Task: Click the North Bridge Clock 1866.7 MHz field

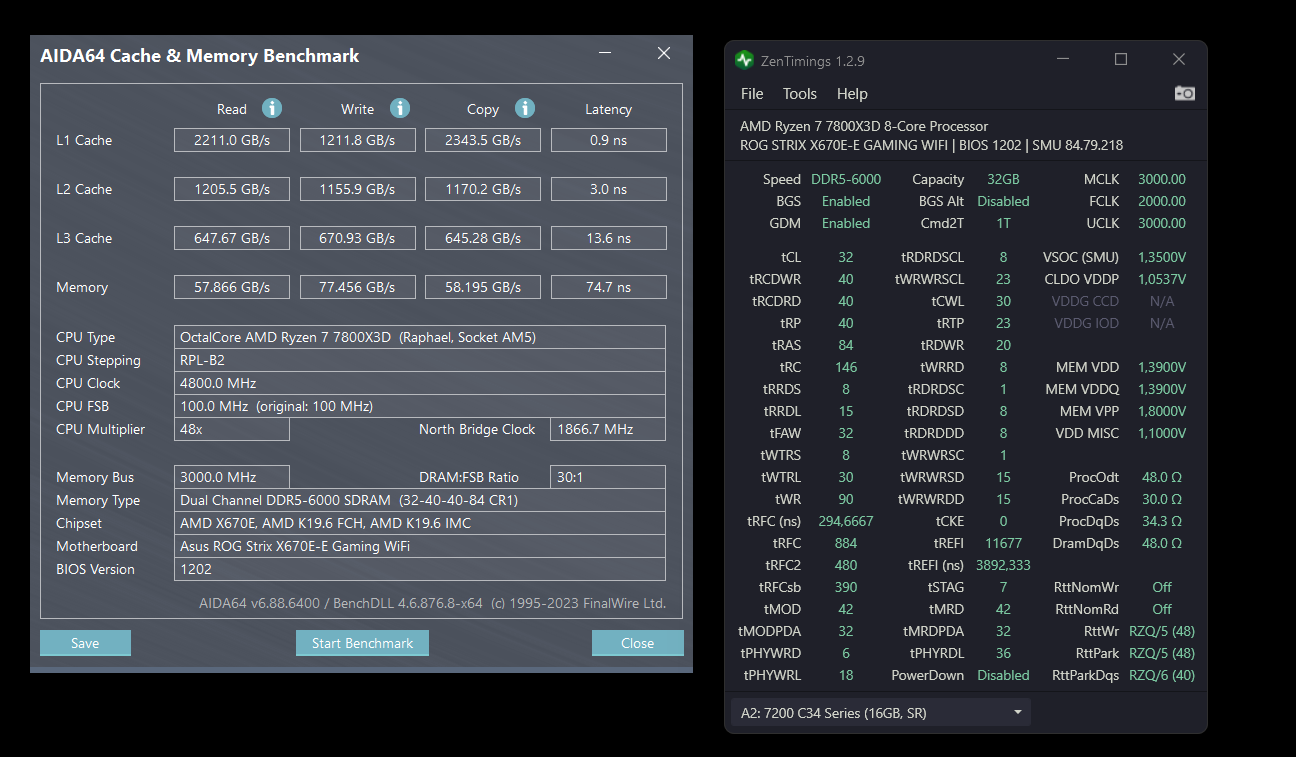Action: [608, 429]
